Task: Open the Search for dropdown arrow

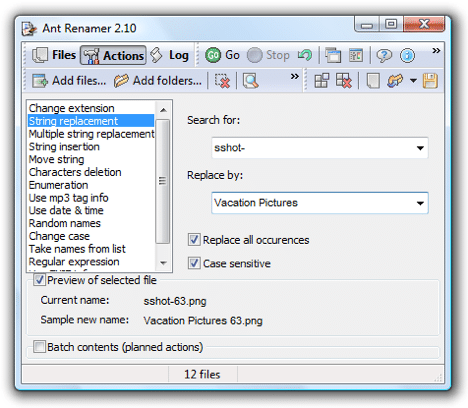Action: point(420,148)
